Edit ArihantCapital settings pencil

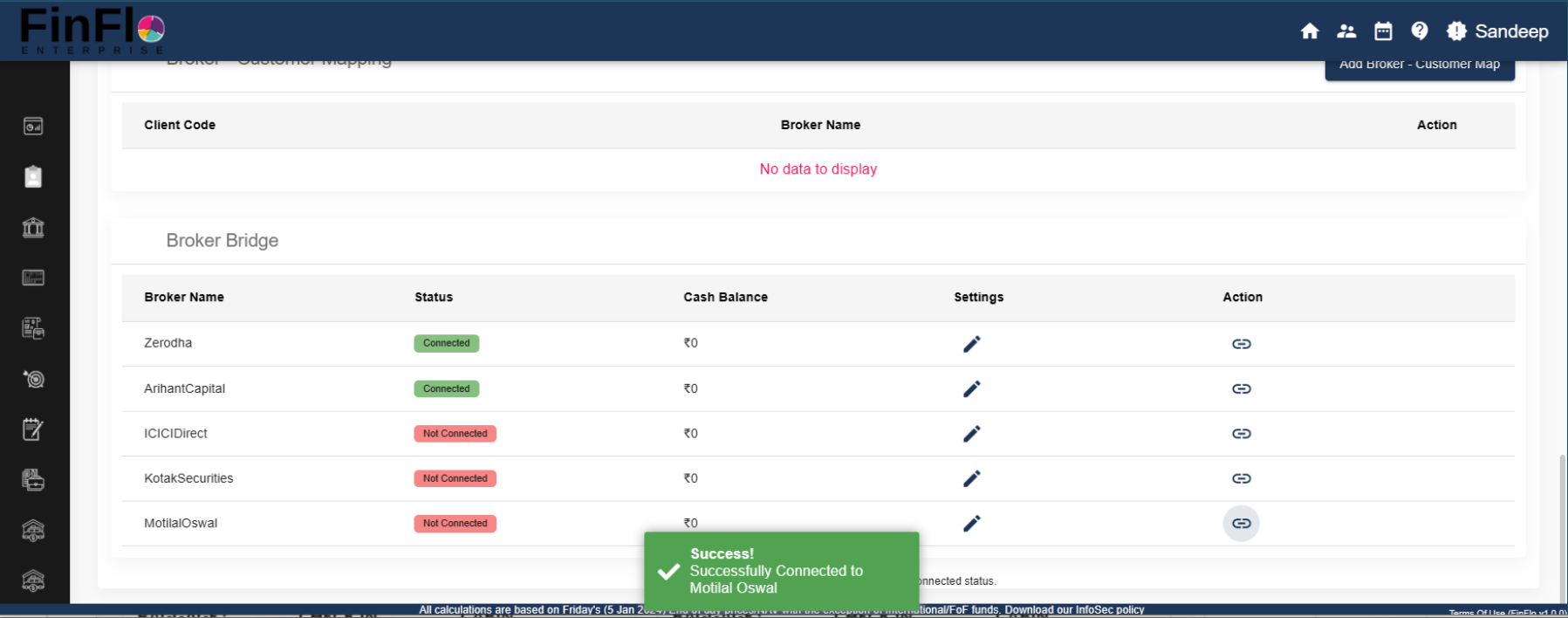(x=972, y=388)
